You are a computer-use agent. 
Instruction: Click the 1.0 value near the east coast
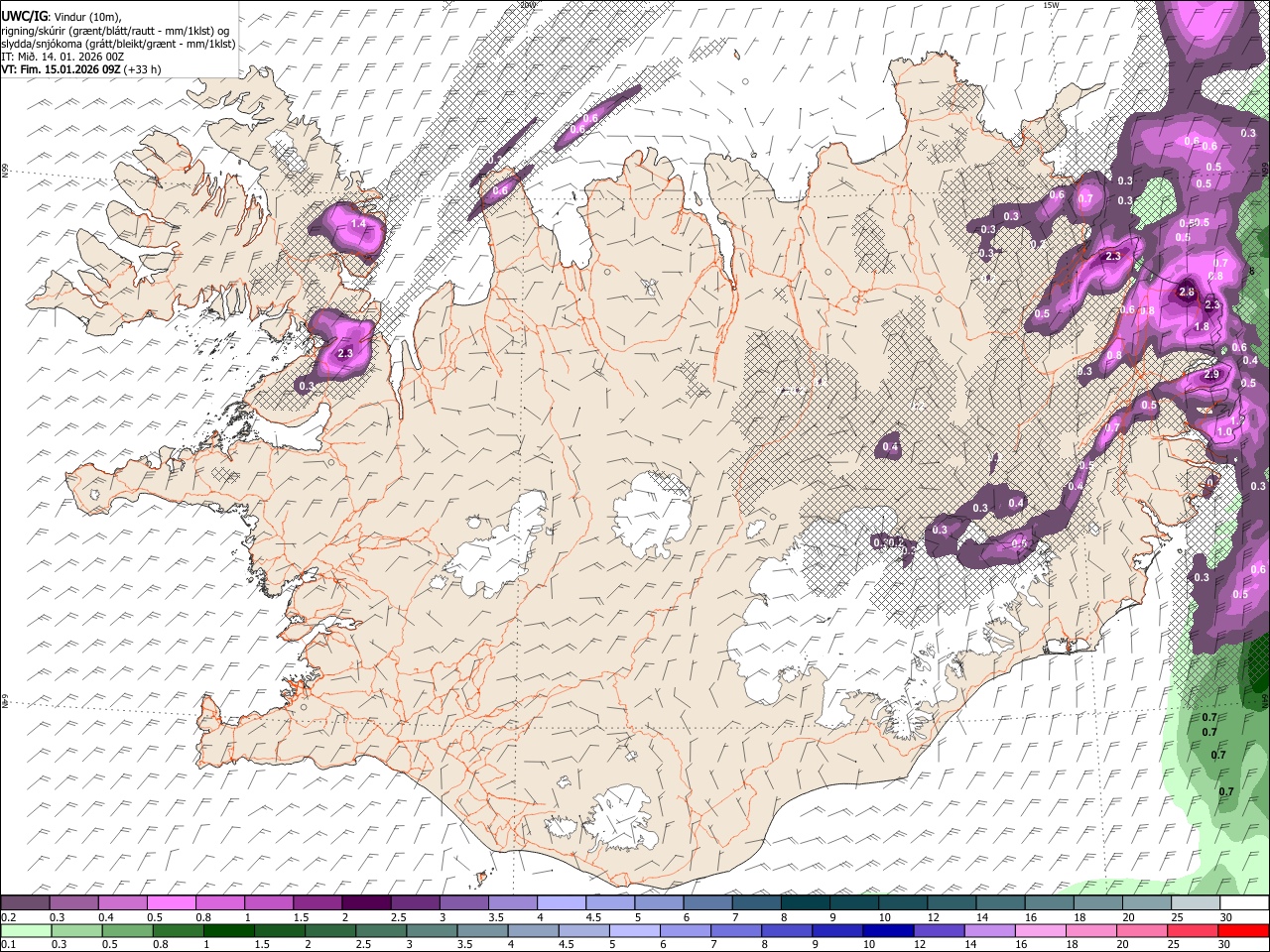pos(1224,432)
